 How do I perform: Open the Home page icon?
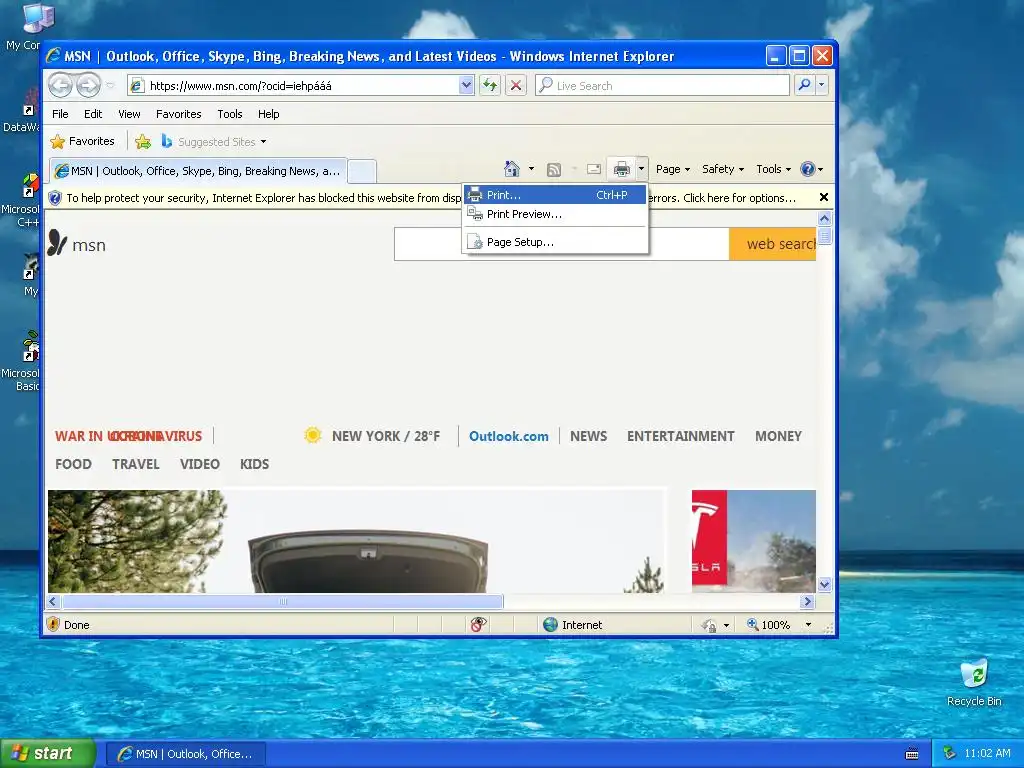pyautogui.click(x=512, y=169)
